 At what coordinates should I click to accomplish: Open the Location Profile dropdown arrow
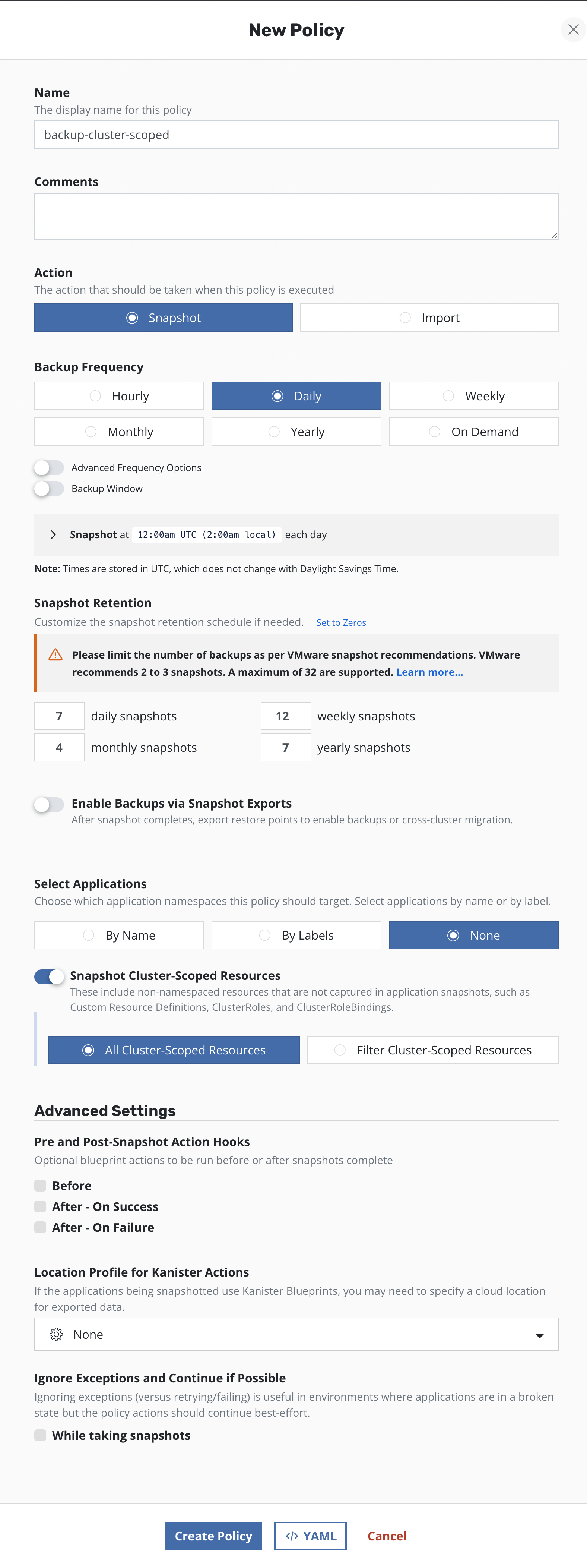[539, 1335]
